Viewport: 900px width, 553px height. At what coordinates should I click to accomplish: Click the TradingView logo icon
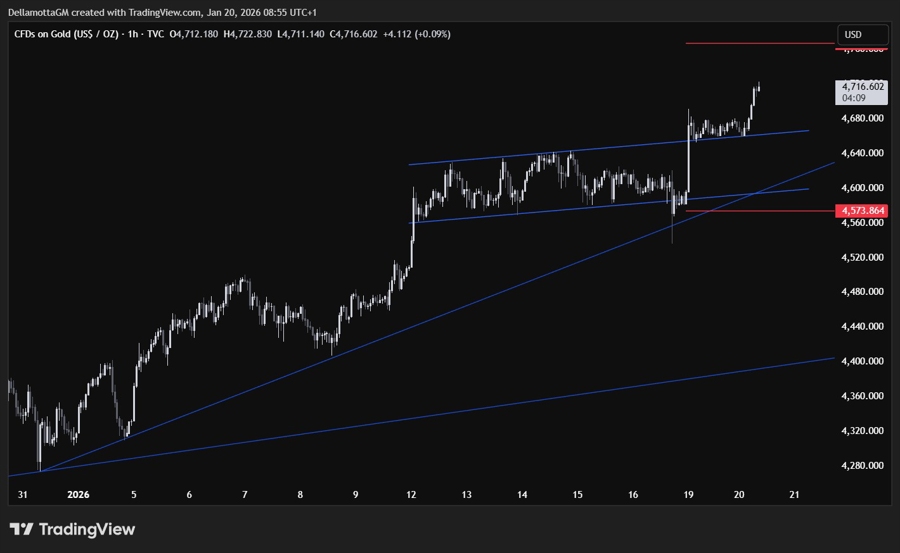pos(22,529)
